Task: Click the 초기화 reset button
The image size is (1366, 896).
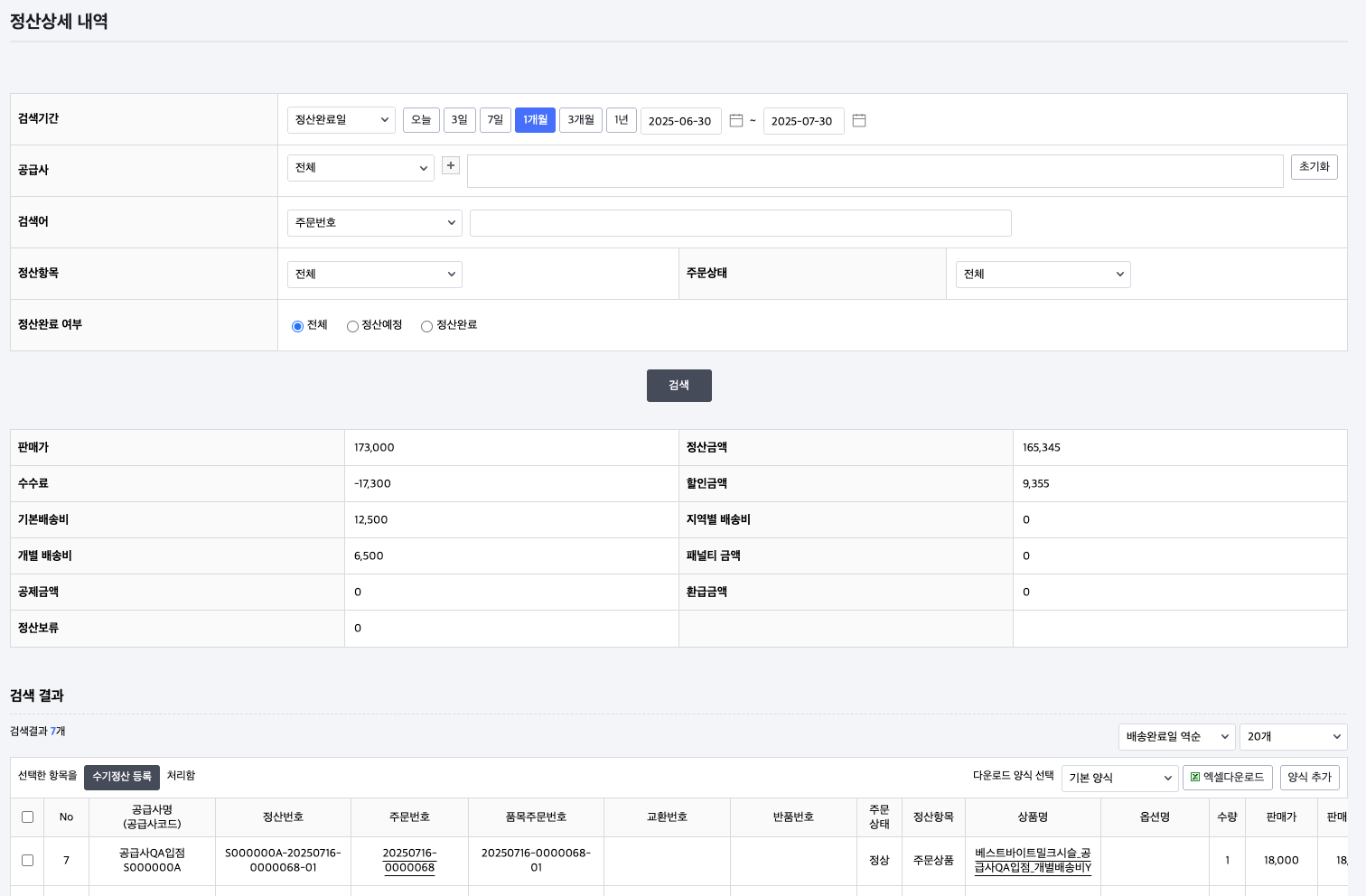Action: coord(1314,167)
